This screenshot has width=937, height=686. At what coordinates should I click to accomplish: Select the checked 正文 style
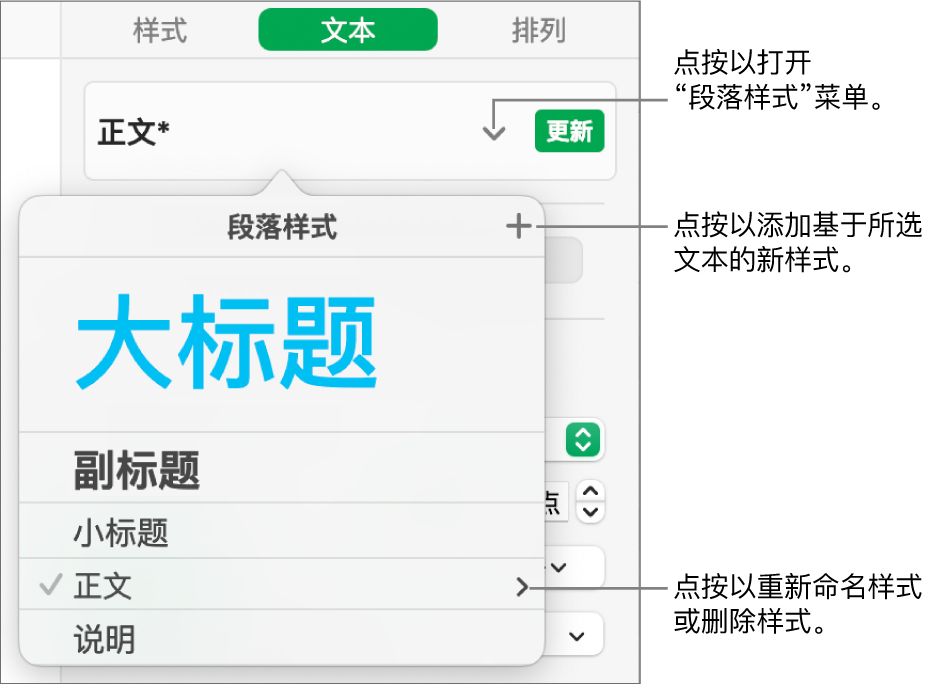[281, 584]
